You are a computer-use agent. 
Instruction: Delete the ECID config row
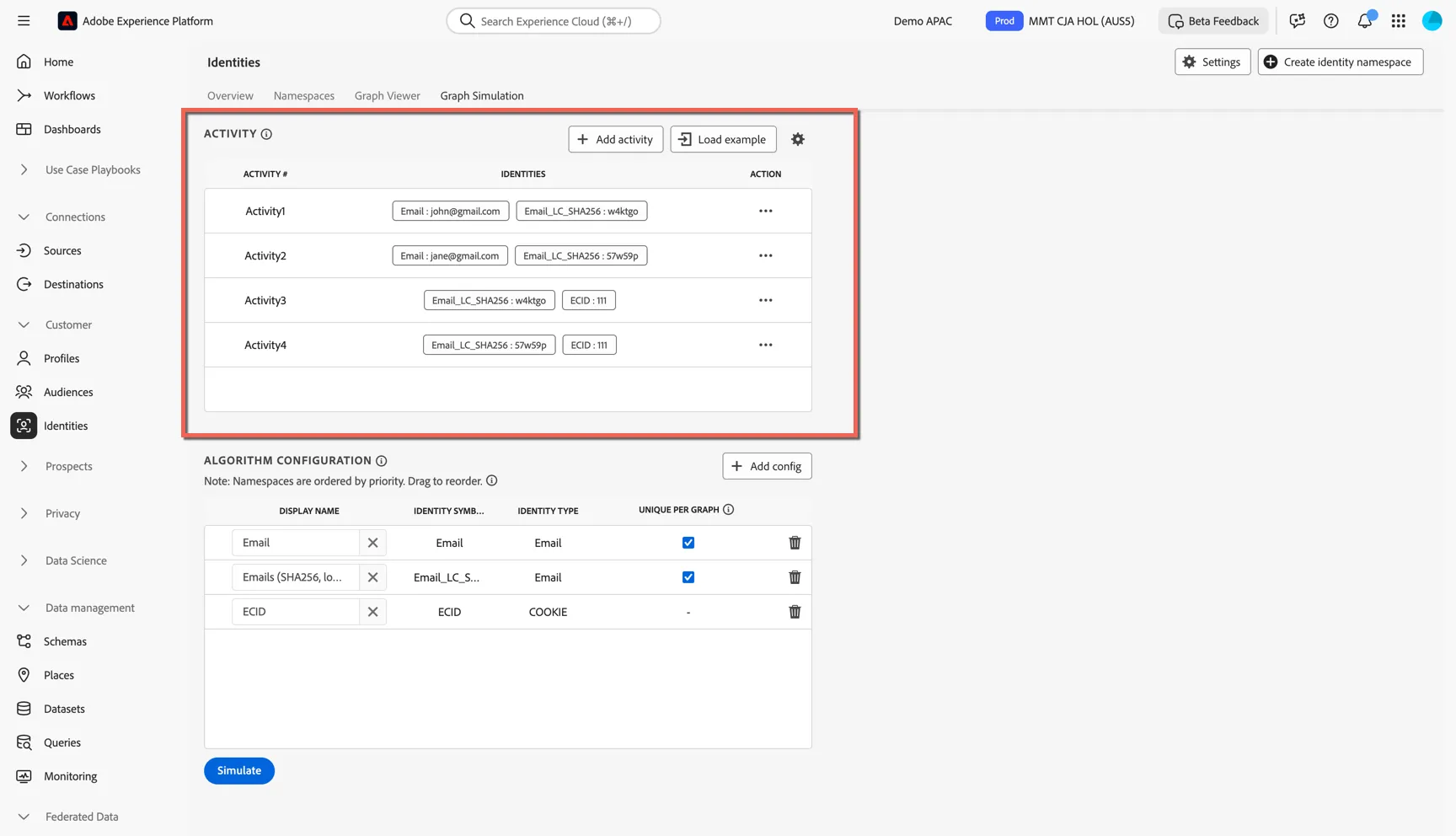click(795, 612)
